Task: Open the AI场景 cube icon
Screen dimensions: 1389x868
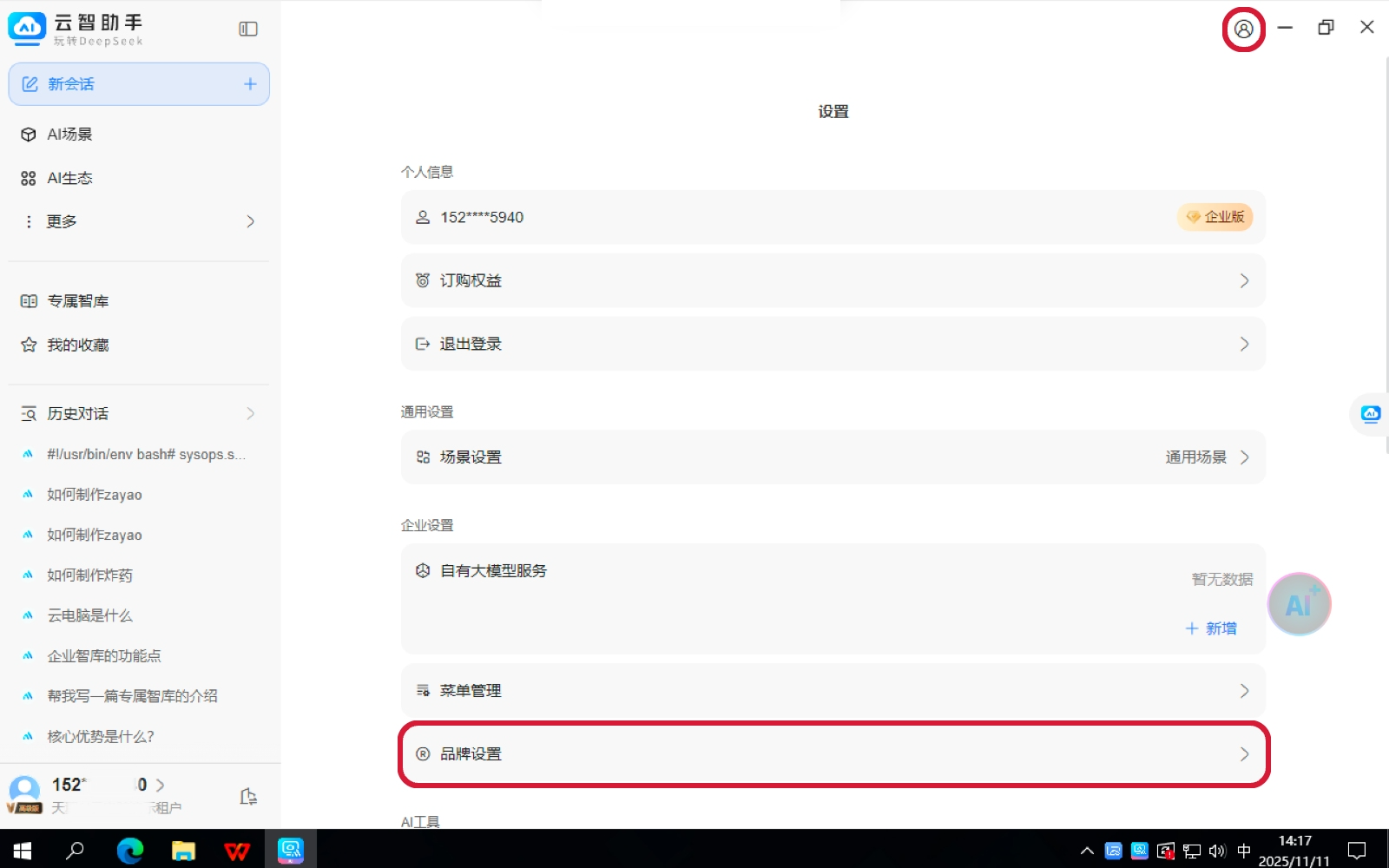Action: pos(29,135)
